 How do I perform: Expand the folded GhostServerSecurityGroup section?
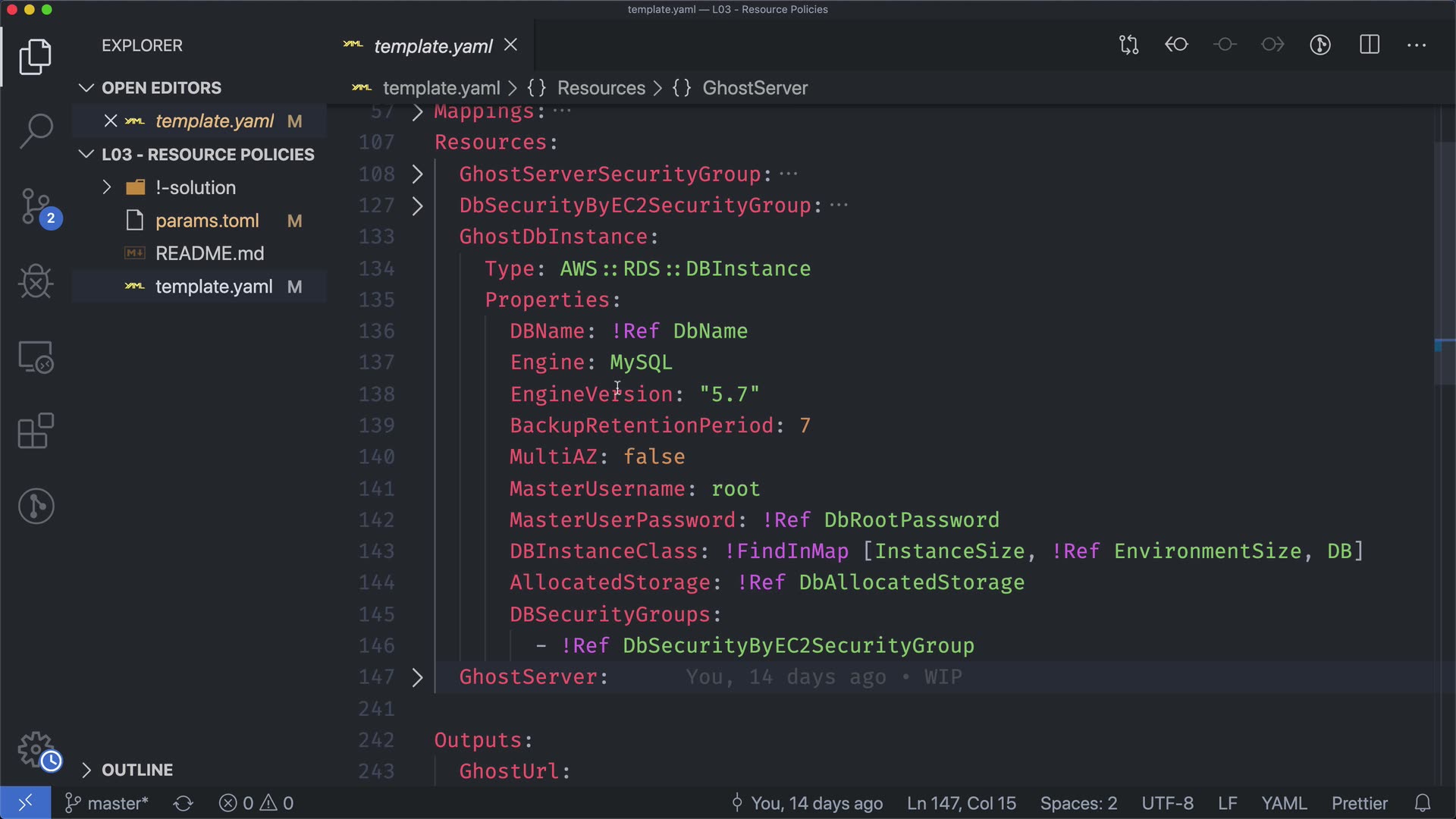(x=417, y=174)
